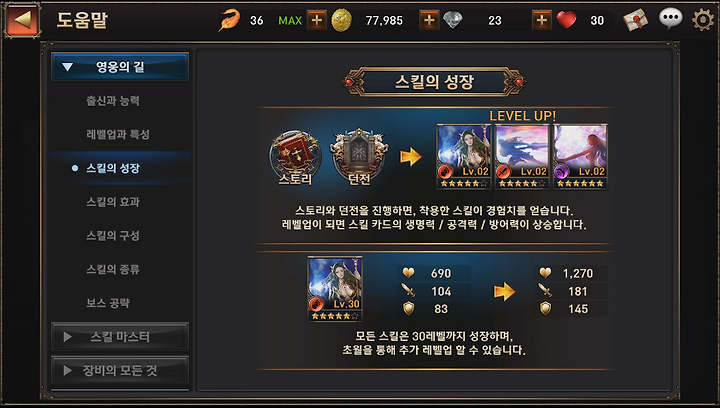This screenshot has width=720, height=408.
Task: Click the Lv.30 skill card thumbnail
Action: [x=335, y=289]
